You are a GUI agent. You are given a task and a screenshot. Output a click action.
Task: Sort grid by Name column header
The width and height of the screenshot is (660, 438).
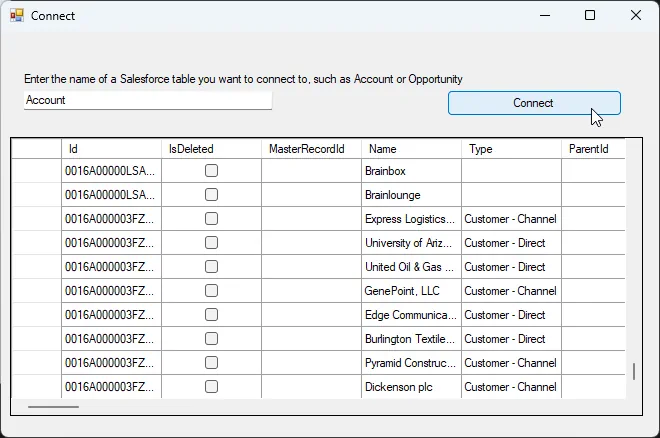(410, 149)
